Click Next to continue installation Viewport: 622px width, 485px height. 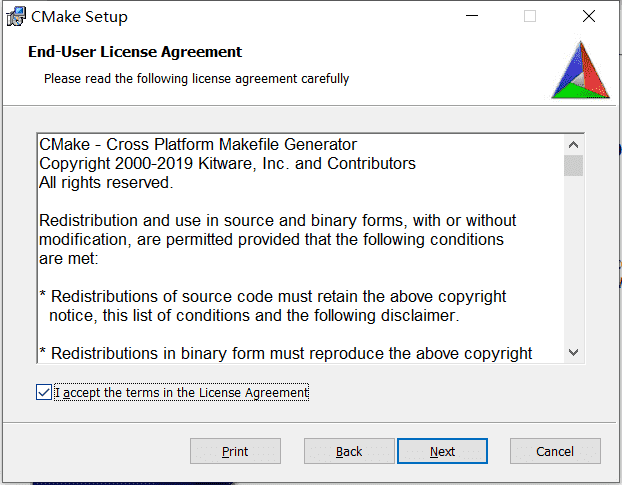pyautogui.click(x=442, y=451)
